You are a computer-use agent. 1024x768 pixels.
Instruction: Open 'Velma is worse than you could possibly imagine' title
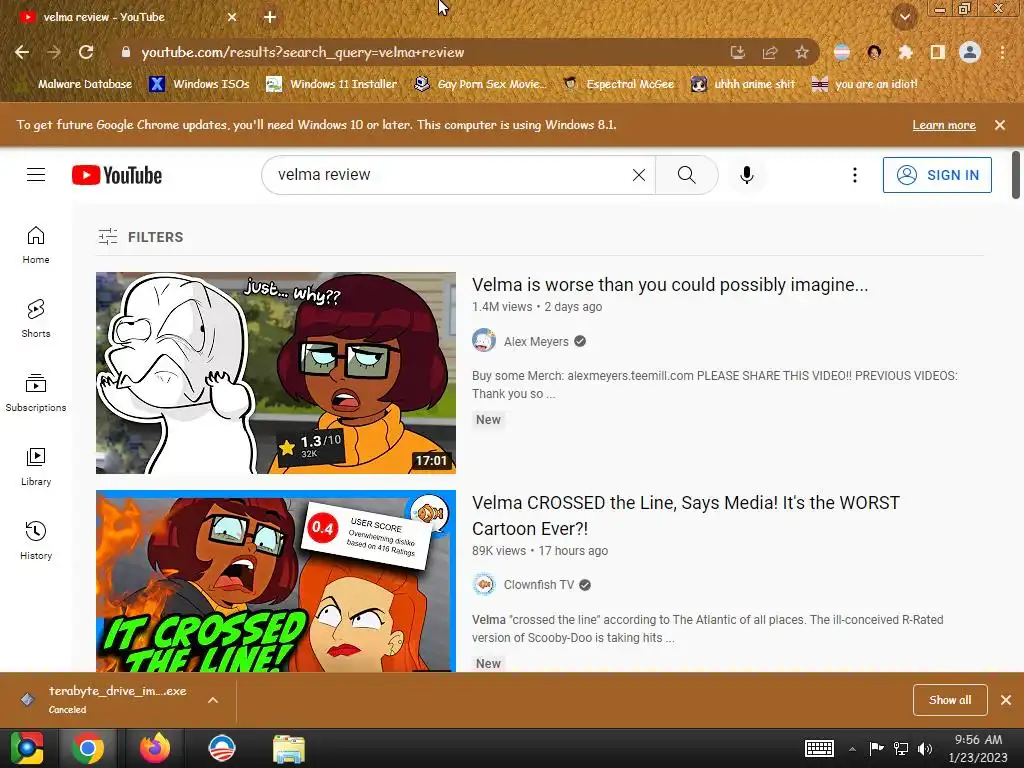pyautogui.click(x=670, y=285)
